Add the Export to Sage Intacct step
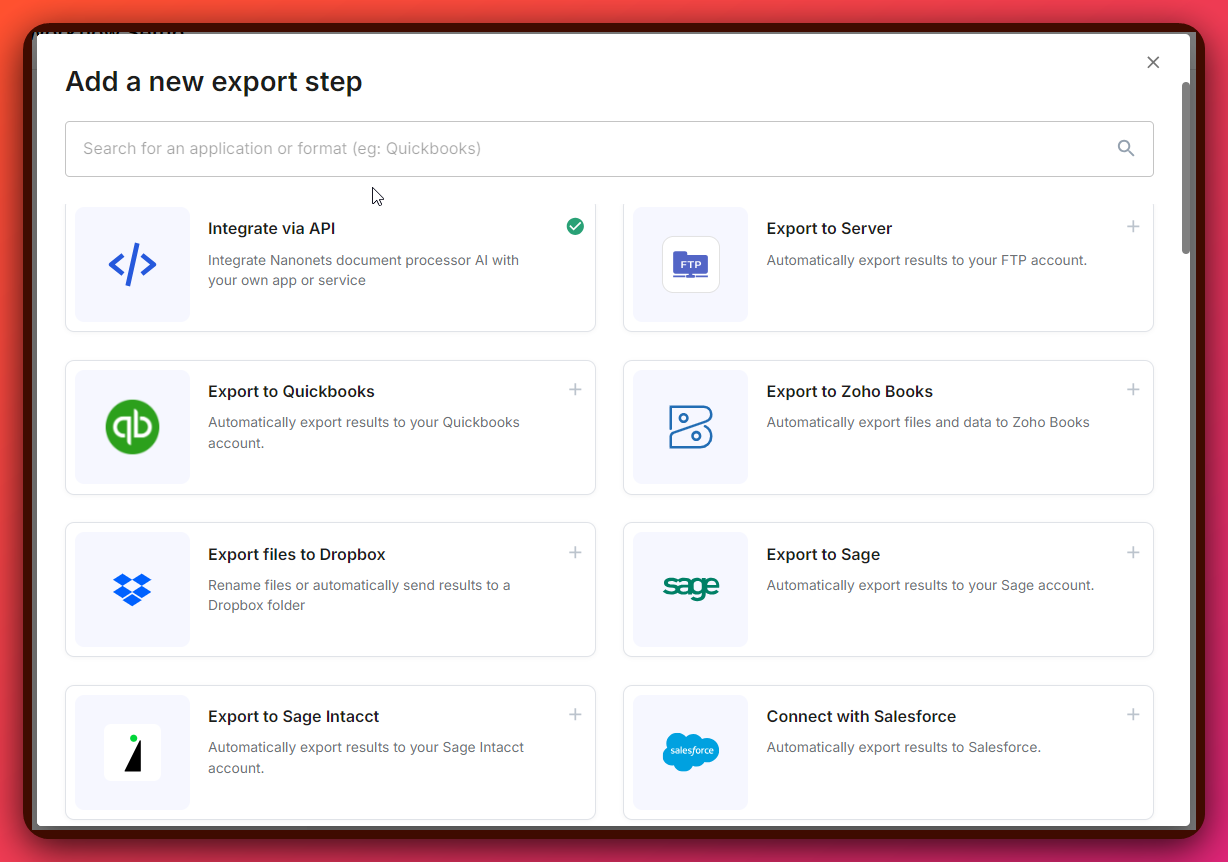Image resolution: width=1228 pixels, height=862 pixels. pyautogui.click(x=575, y=715)
